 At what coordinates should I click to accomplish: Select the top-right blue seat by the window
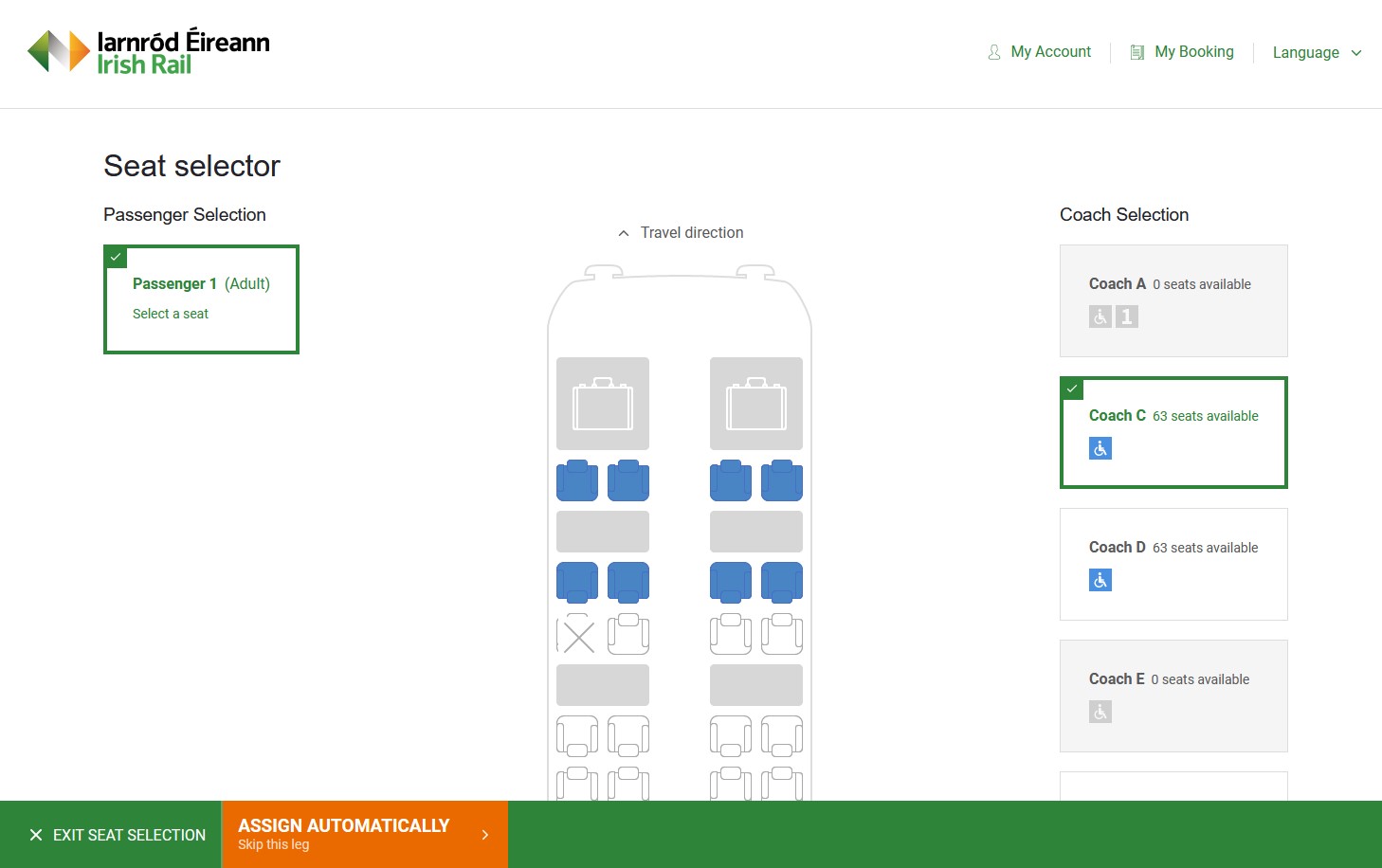782,481
